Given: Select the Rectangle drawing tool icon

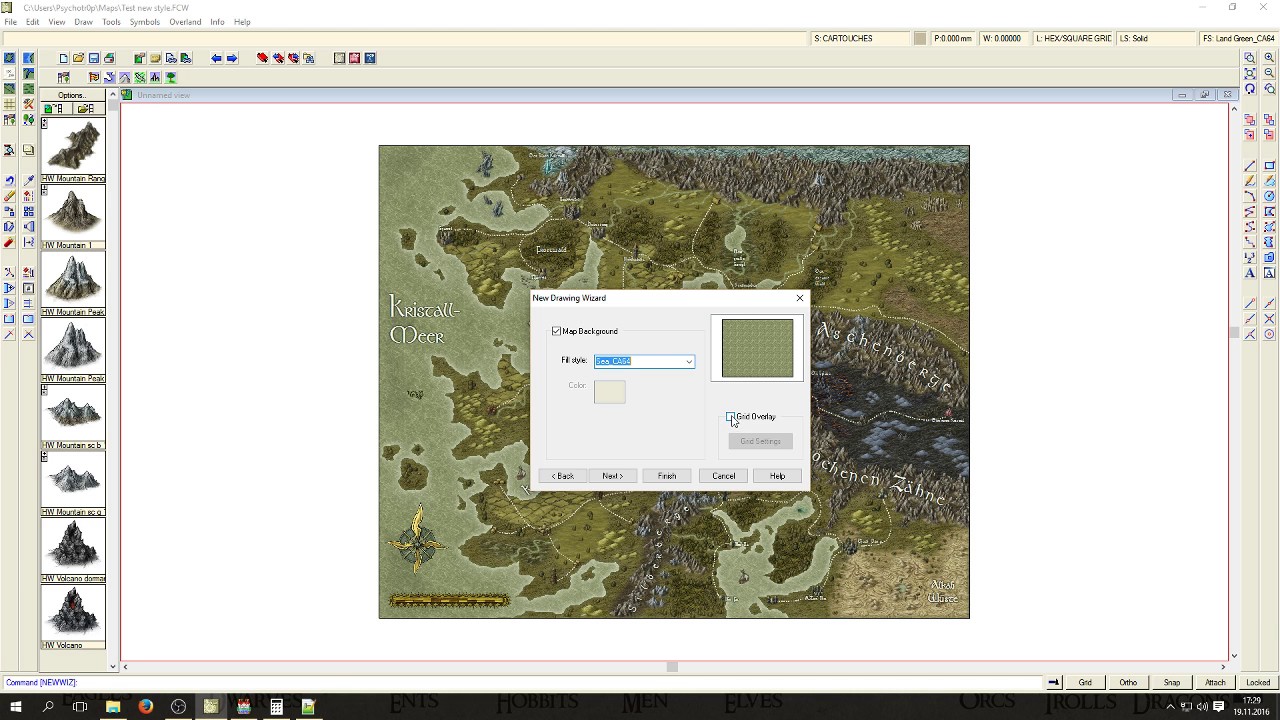Looking at the screenshot, I should click(1269, 166).
